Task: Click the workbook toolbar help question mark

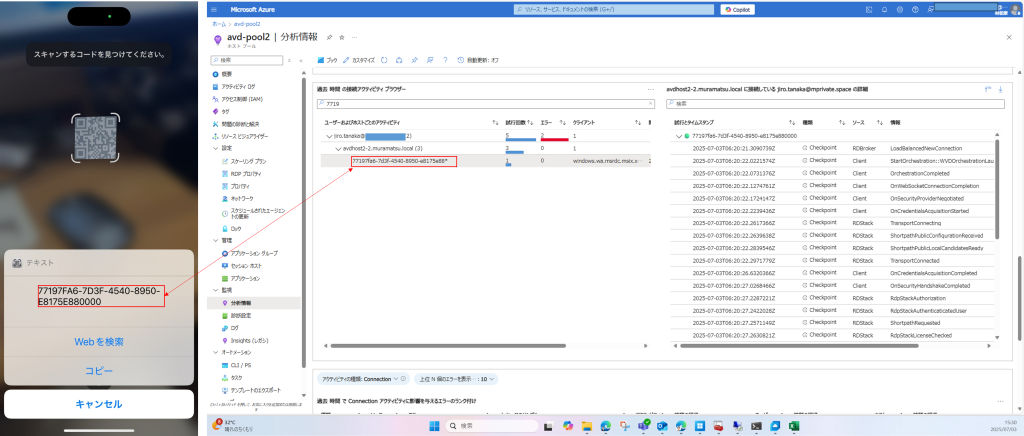Action: click(x=445, y=59)
